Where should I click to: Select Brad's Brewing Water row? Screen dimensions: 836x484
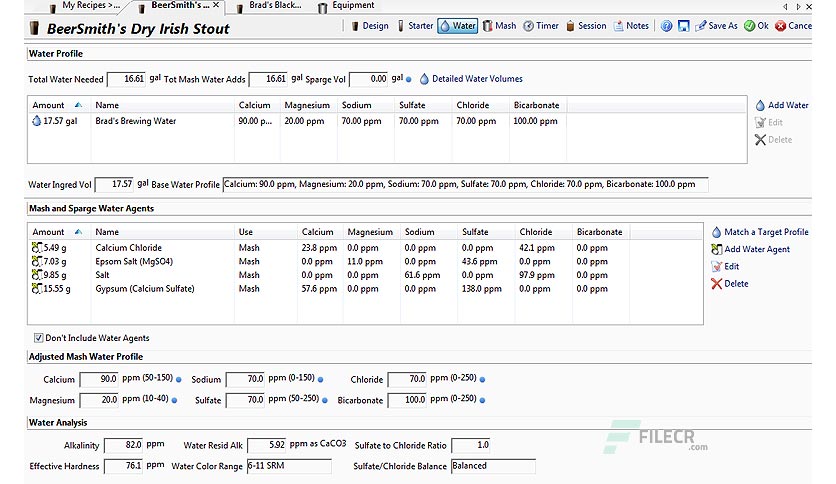pyautogui.click(x=387, y=121)
